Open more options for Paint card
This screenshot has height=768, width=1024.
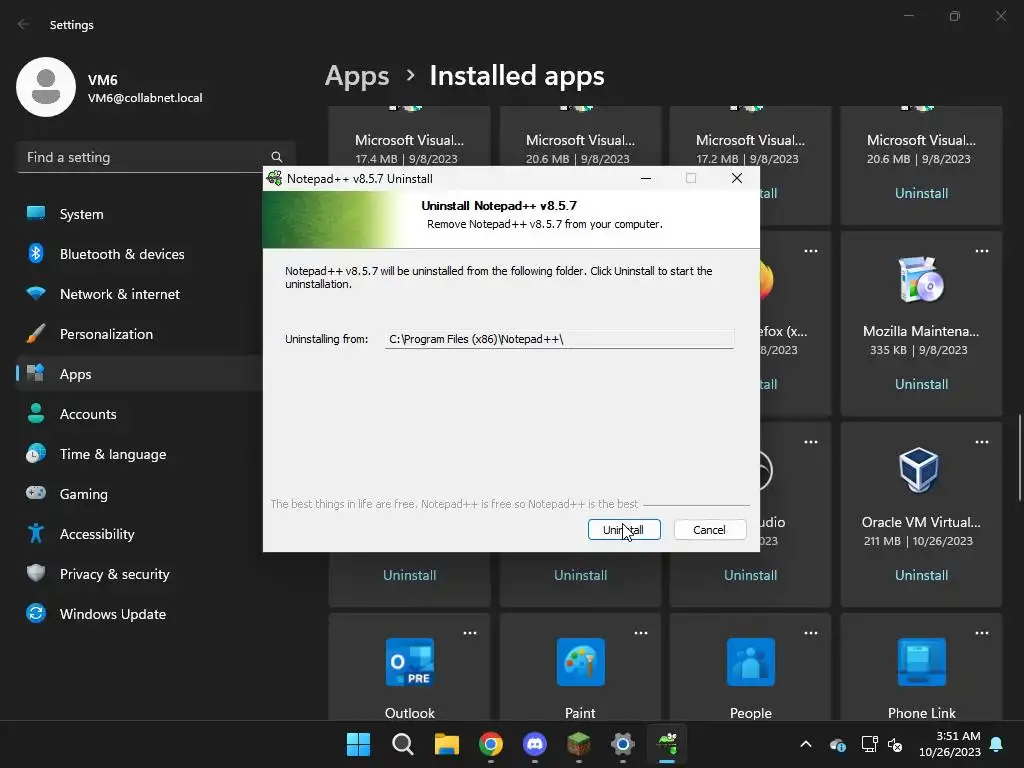tap(641, 633)
